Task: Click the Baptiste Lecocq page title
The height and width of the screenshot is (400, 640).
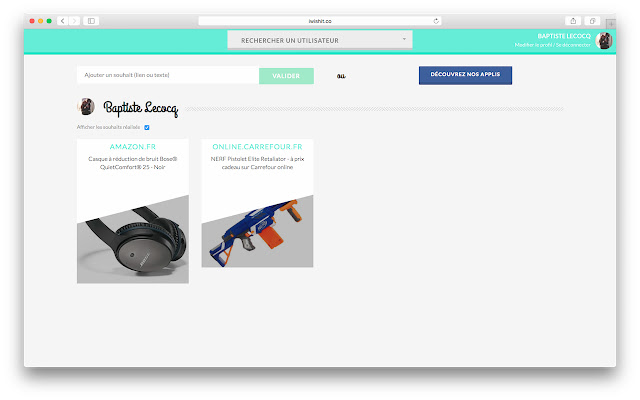Action: pyautogui.click(x=141, y=108)
